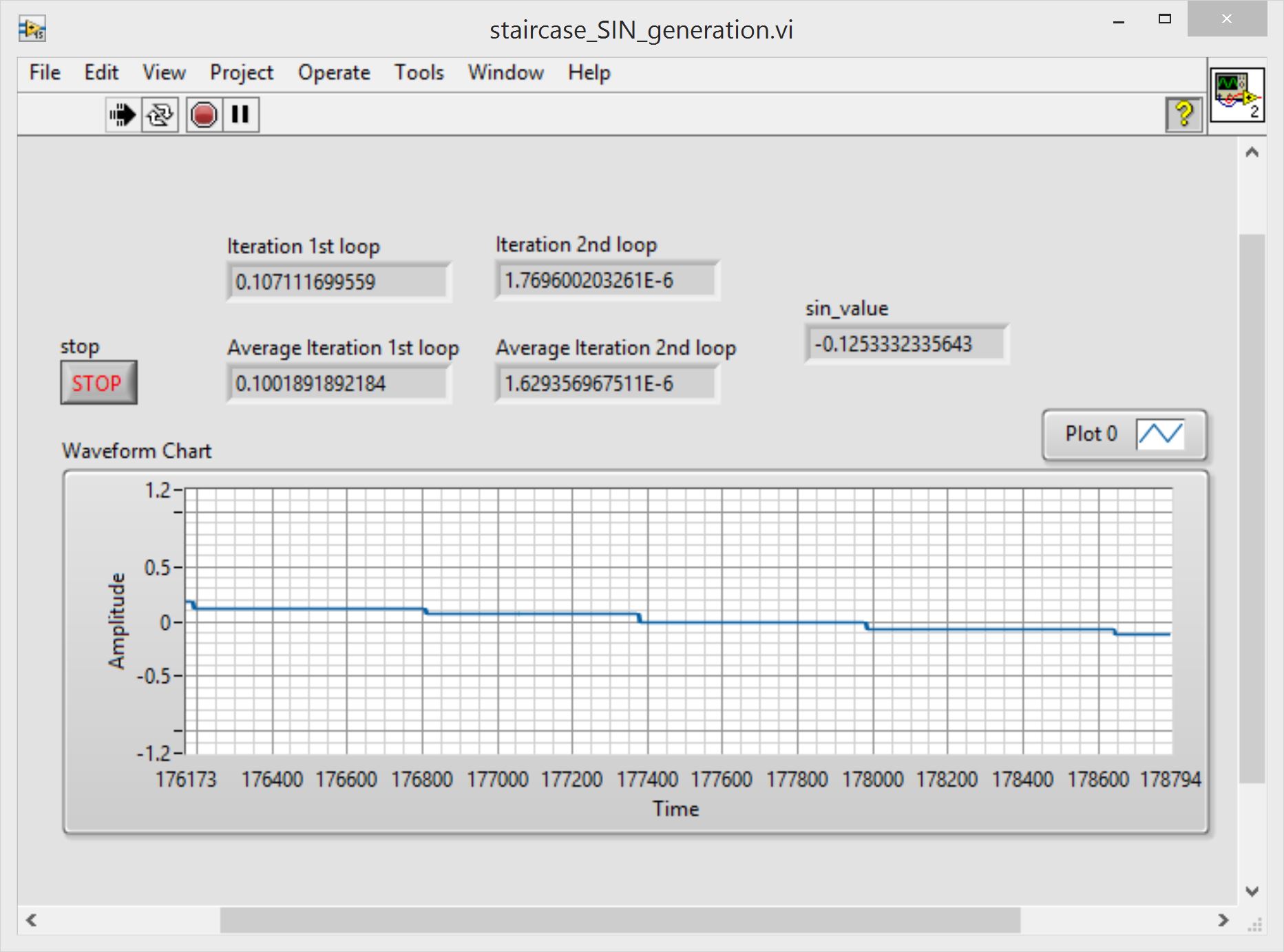Maximize the VI window
Viewport: 1284px width, 952px height.
pos(1165,19)
